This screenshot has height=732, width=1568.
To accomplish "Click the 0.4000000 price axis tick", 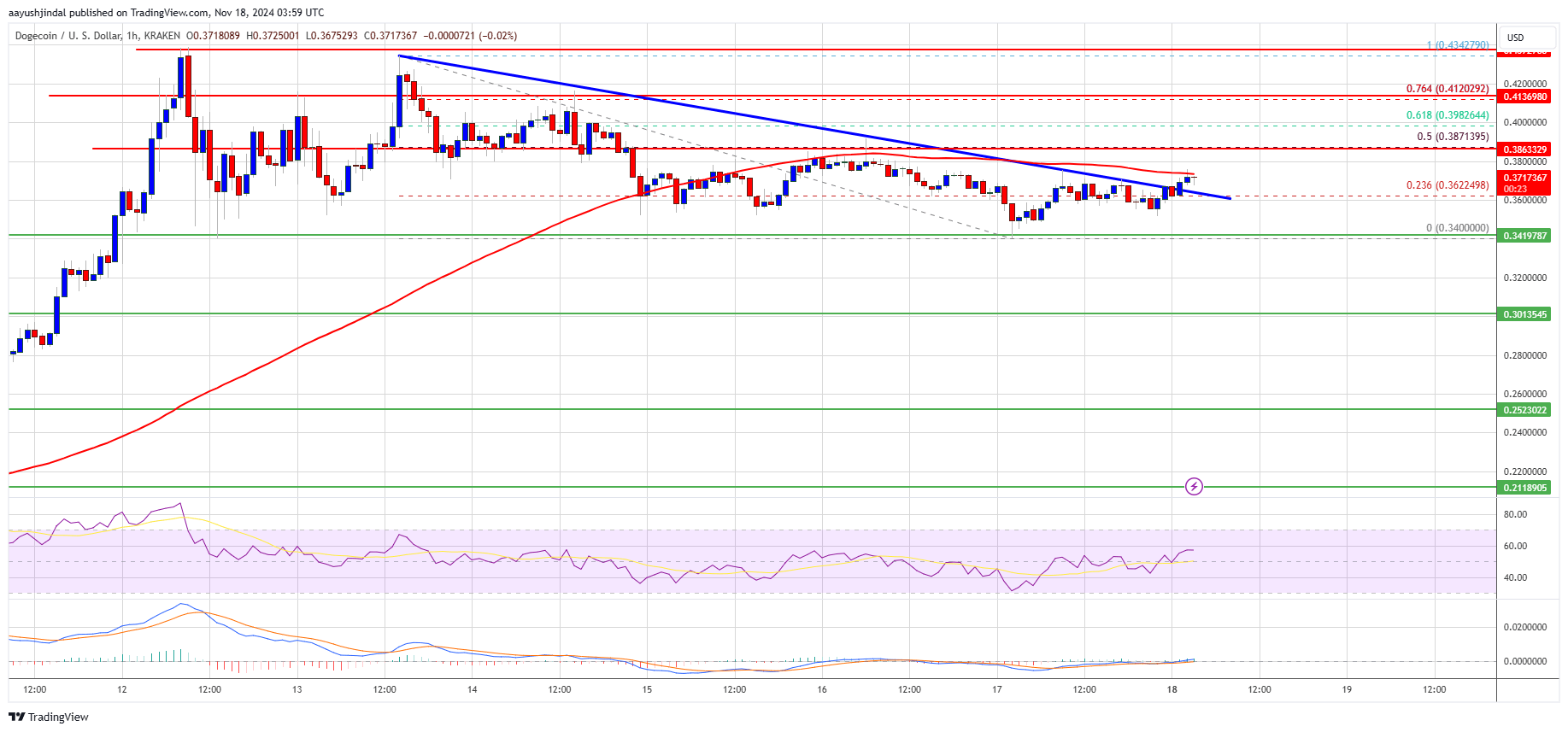I will click(x=1525, y=122).
